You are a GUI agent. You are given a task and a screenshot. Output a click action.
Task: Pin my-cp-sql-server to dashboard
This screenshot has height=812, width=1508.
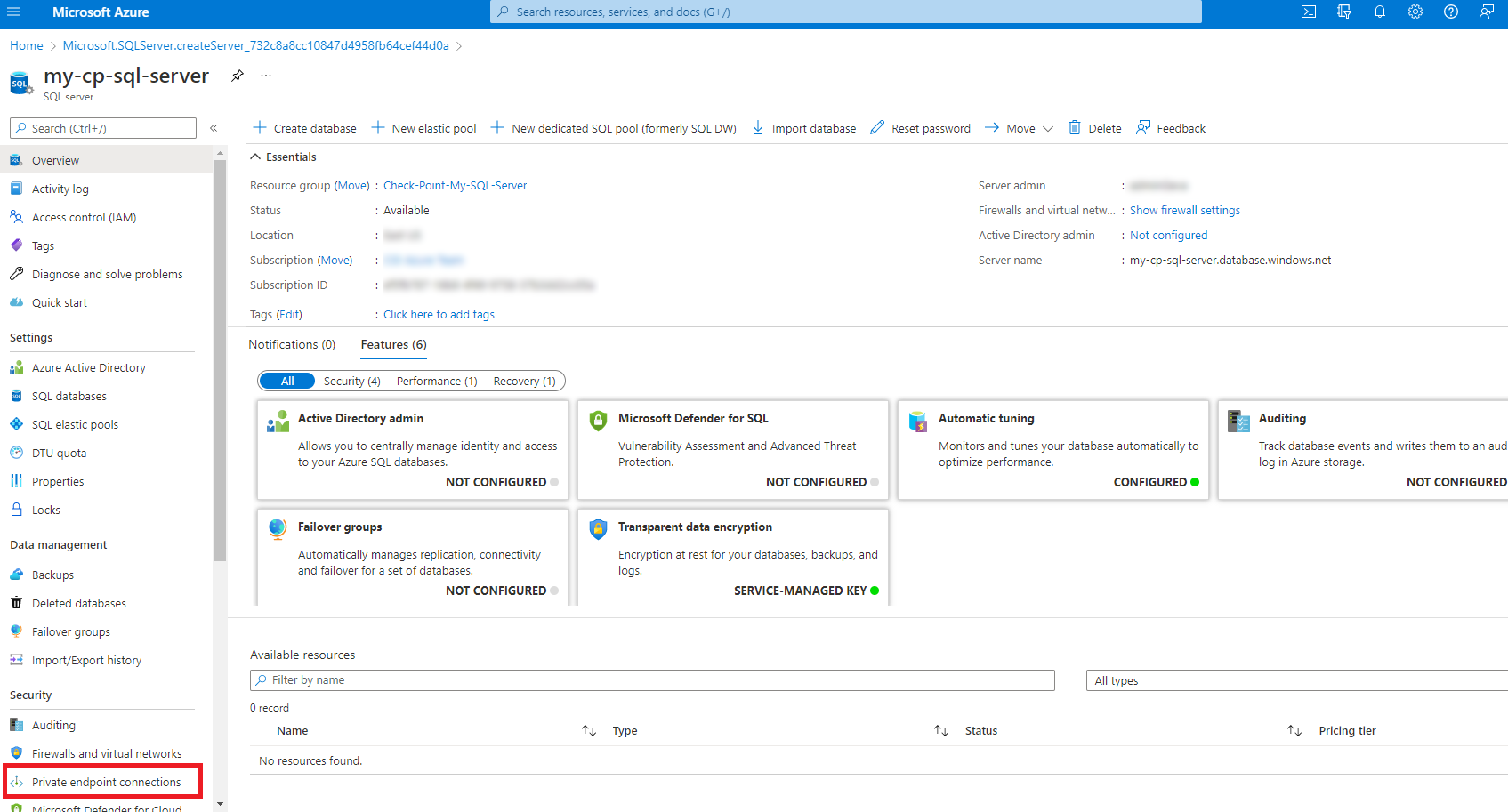pyautogui.click(x=238, y=76)
